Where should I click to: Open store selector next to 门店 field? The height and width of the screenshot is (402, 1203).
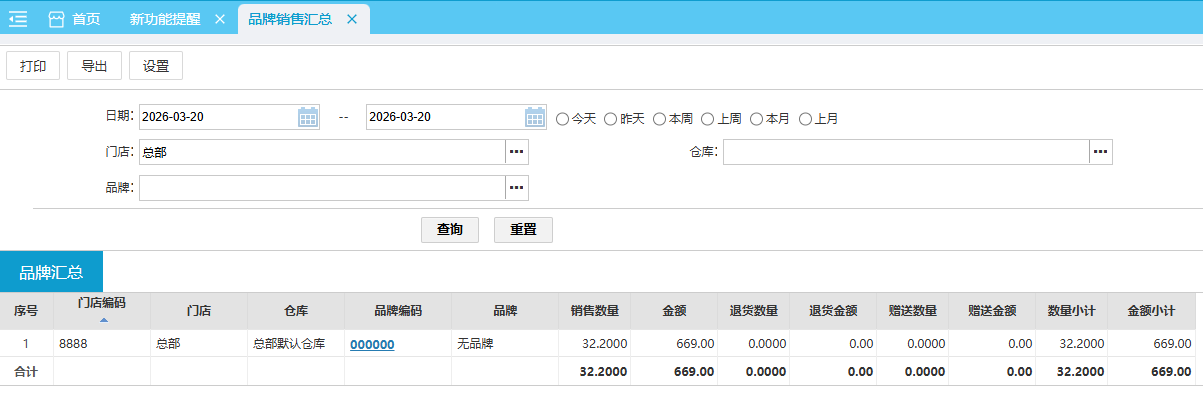point(516,152)
